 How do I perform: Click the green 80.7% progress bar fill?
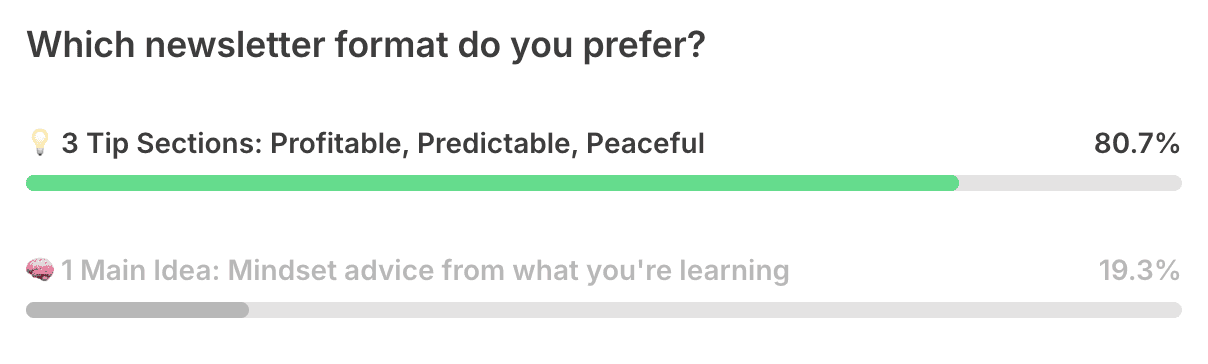coord(492,183)
